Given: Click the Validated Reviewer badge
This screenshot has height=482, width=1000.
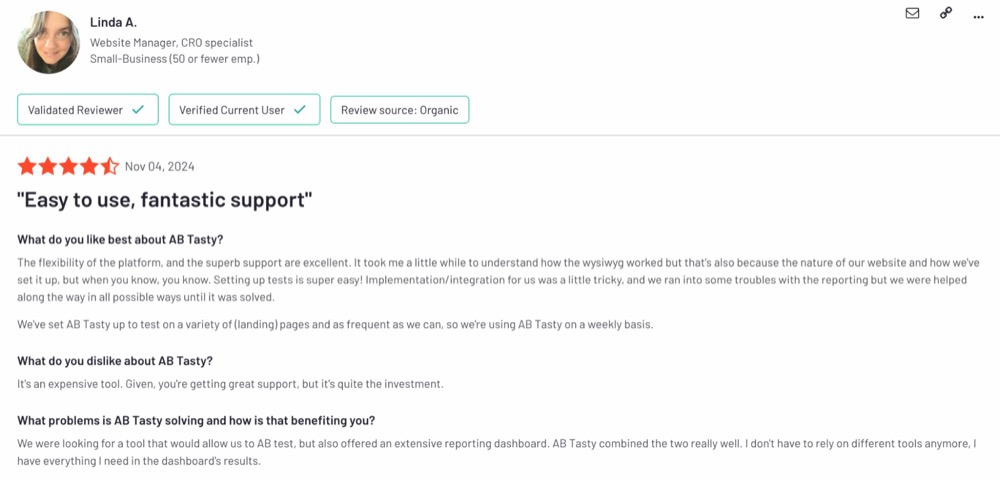Looking at the screenshot, I should click(x=87, y=110).
